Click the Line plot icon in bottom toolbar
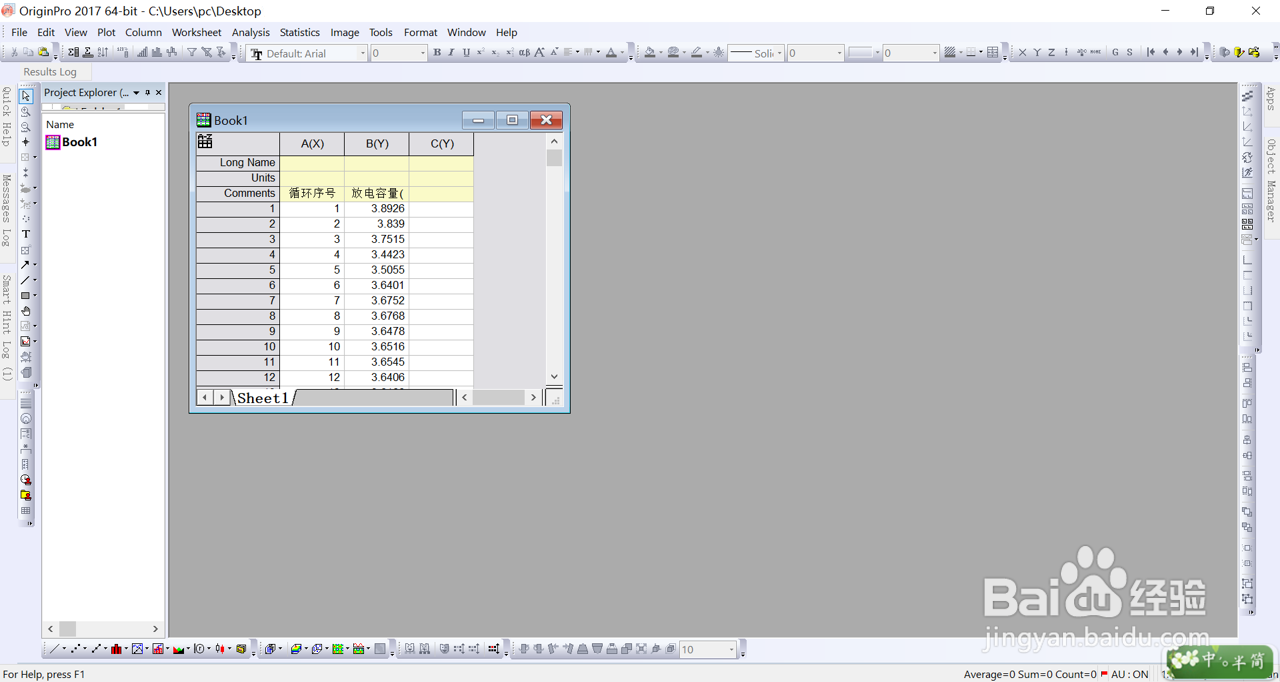The width and height of the screenshot is (1280, 682). tap(55, 649)
